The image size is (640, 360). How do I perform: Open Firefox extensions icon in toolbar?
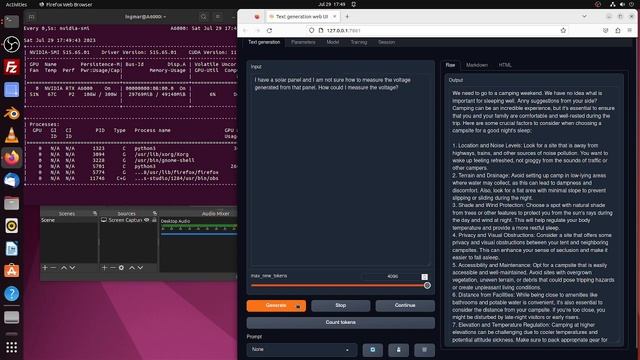coord(618,31)
